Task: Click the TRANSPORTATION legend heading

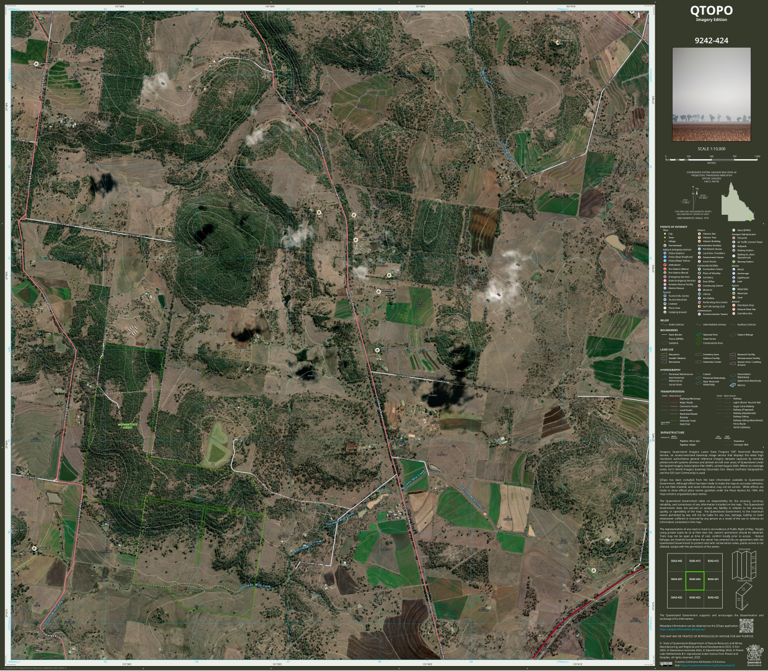Action: coord(672,391)
